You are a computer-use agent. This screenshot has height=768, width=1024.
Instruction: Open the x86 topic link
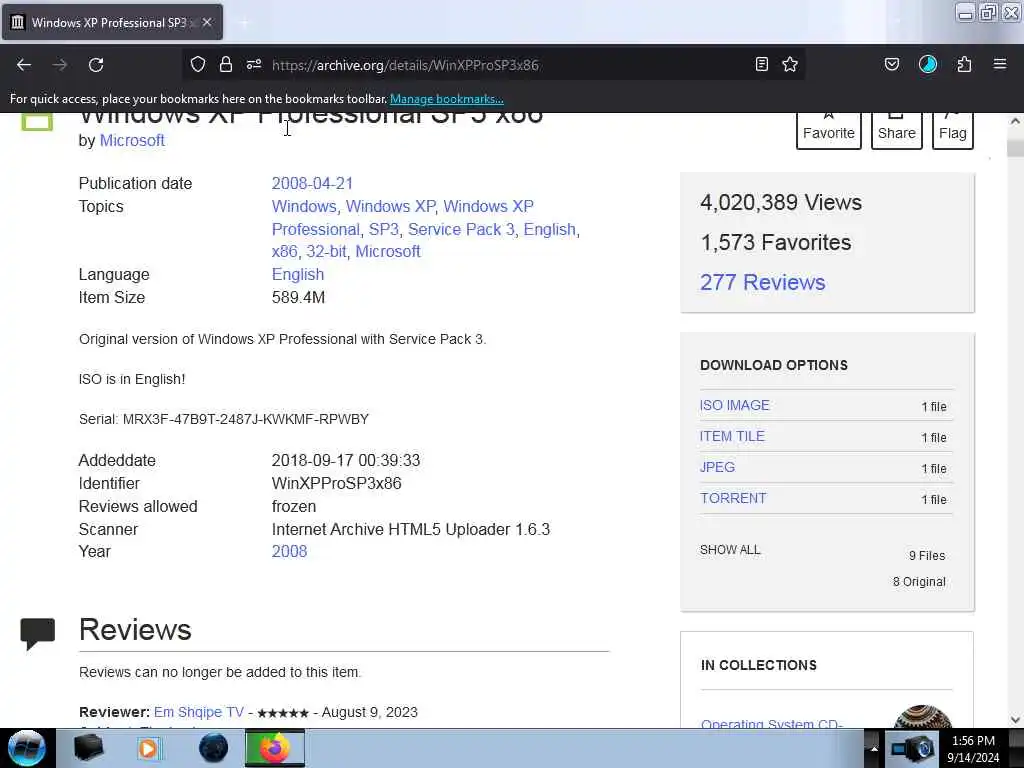coord(284,251)
